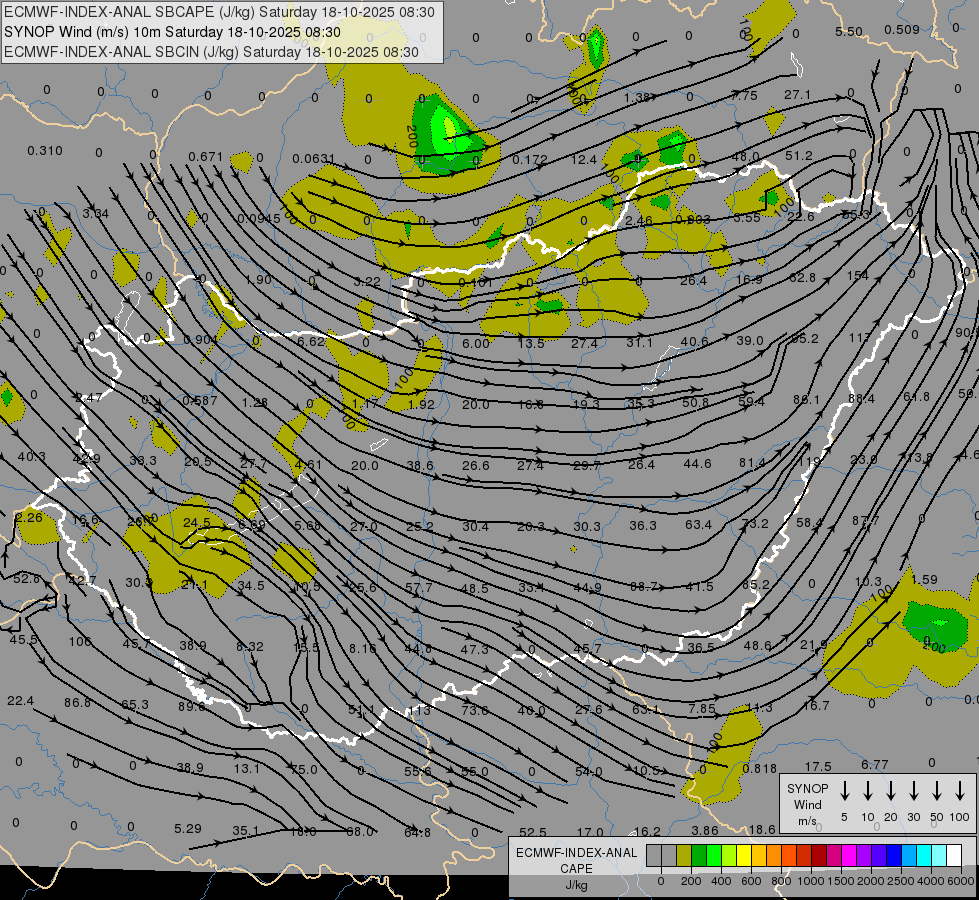Click the map value 1.59

coord(924,580)
